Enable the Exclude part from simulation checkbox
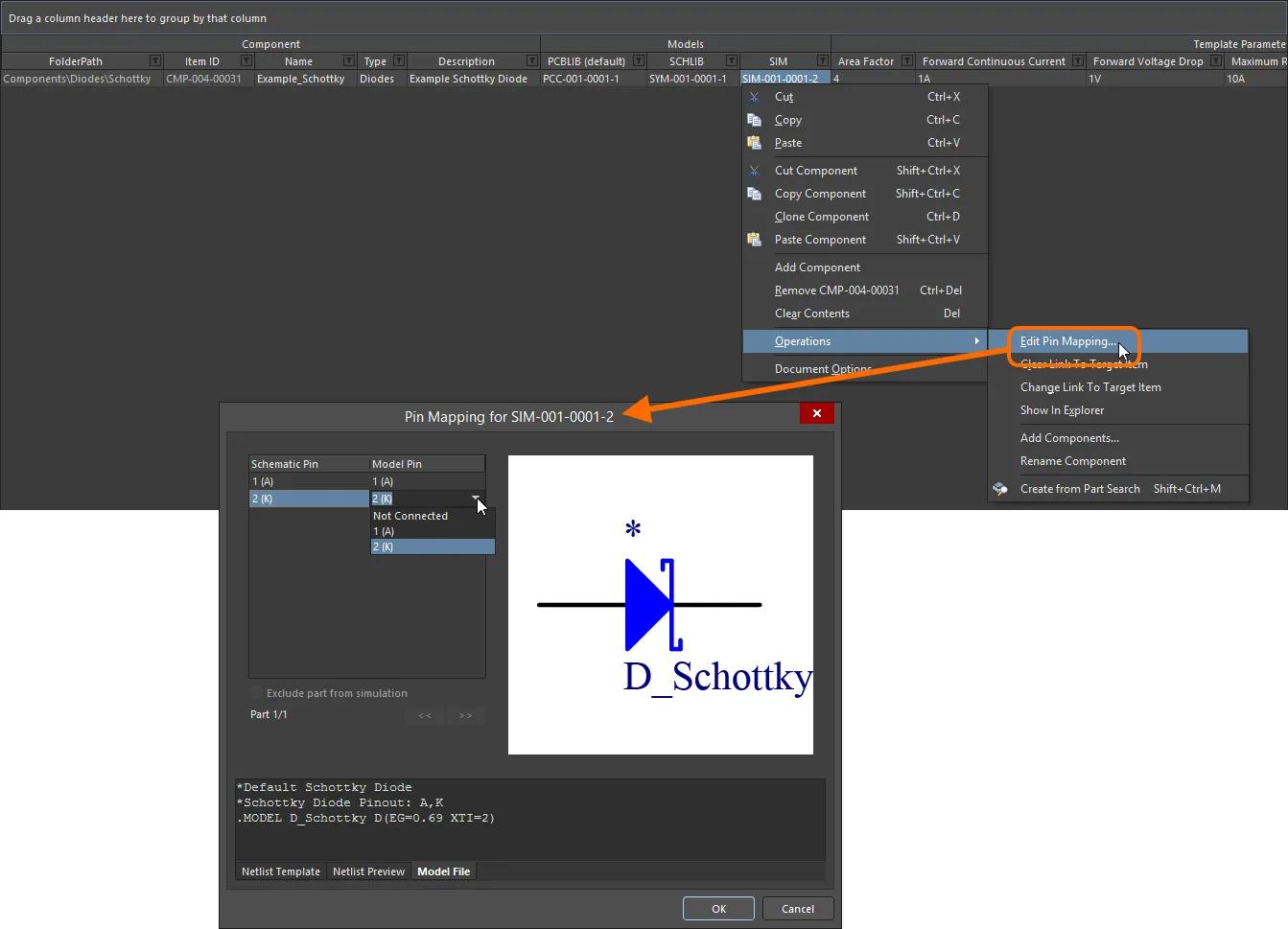The width and height of the screenshot is (1288, 929). (256, 692)
